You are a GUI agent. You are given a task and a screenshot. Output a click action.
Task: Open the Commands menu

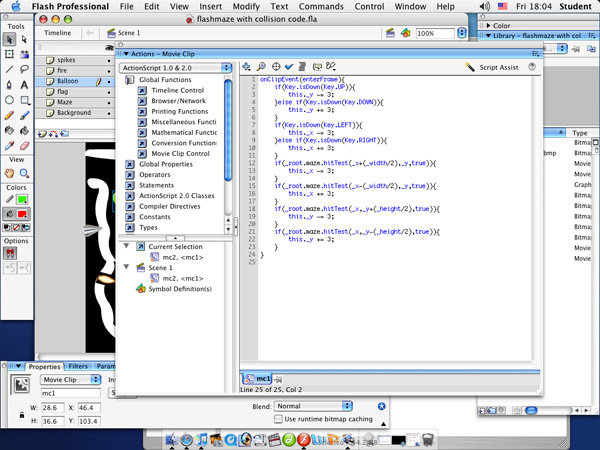point(321,7)
